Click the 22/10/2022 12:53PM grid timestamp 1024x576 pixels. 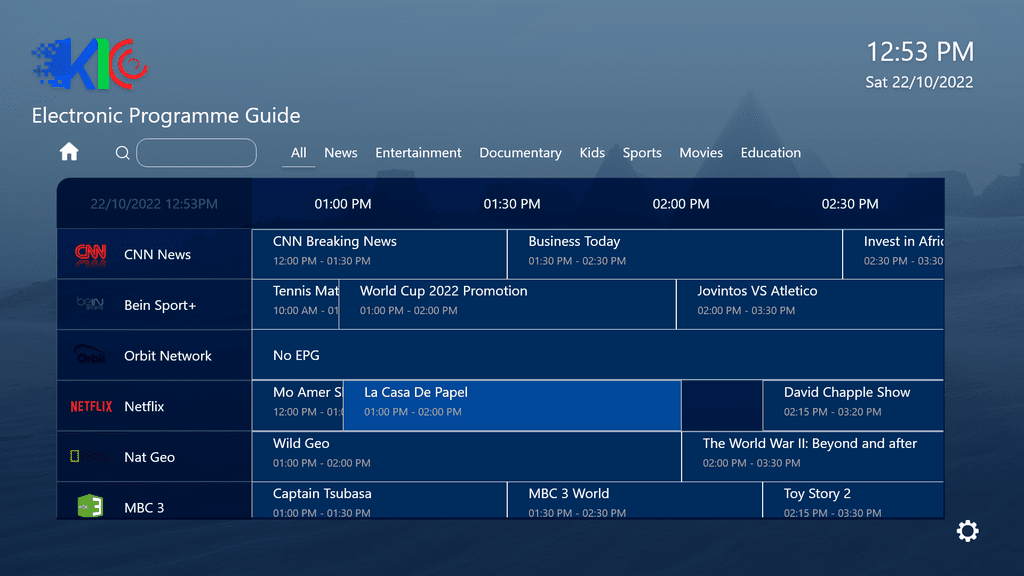pyautogui.click(x=154, y=204)
